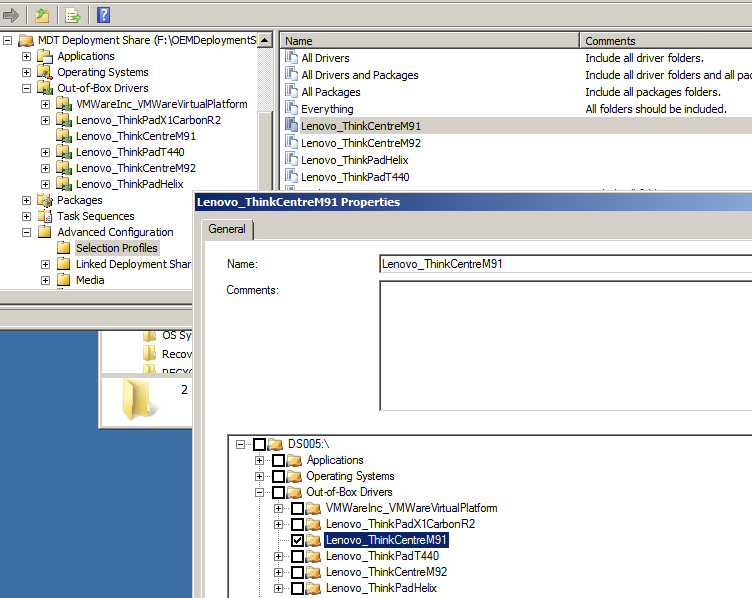Click the Lenovo_ThinkPadHelix profile icon in list
Image resolution: width=752 pixels, height=598 pixels.
click(291, 159)
